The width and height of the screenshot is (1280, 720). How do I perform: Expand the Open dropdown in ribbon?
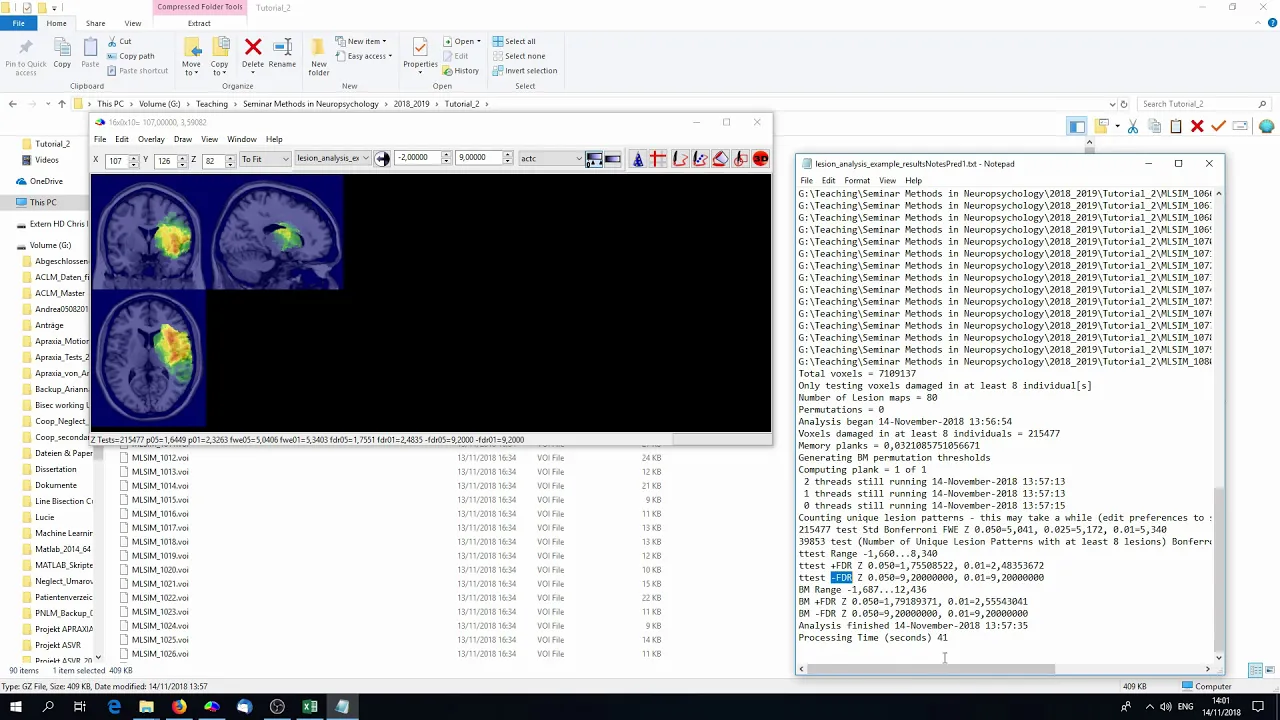click(461, 41)
